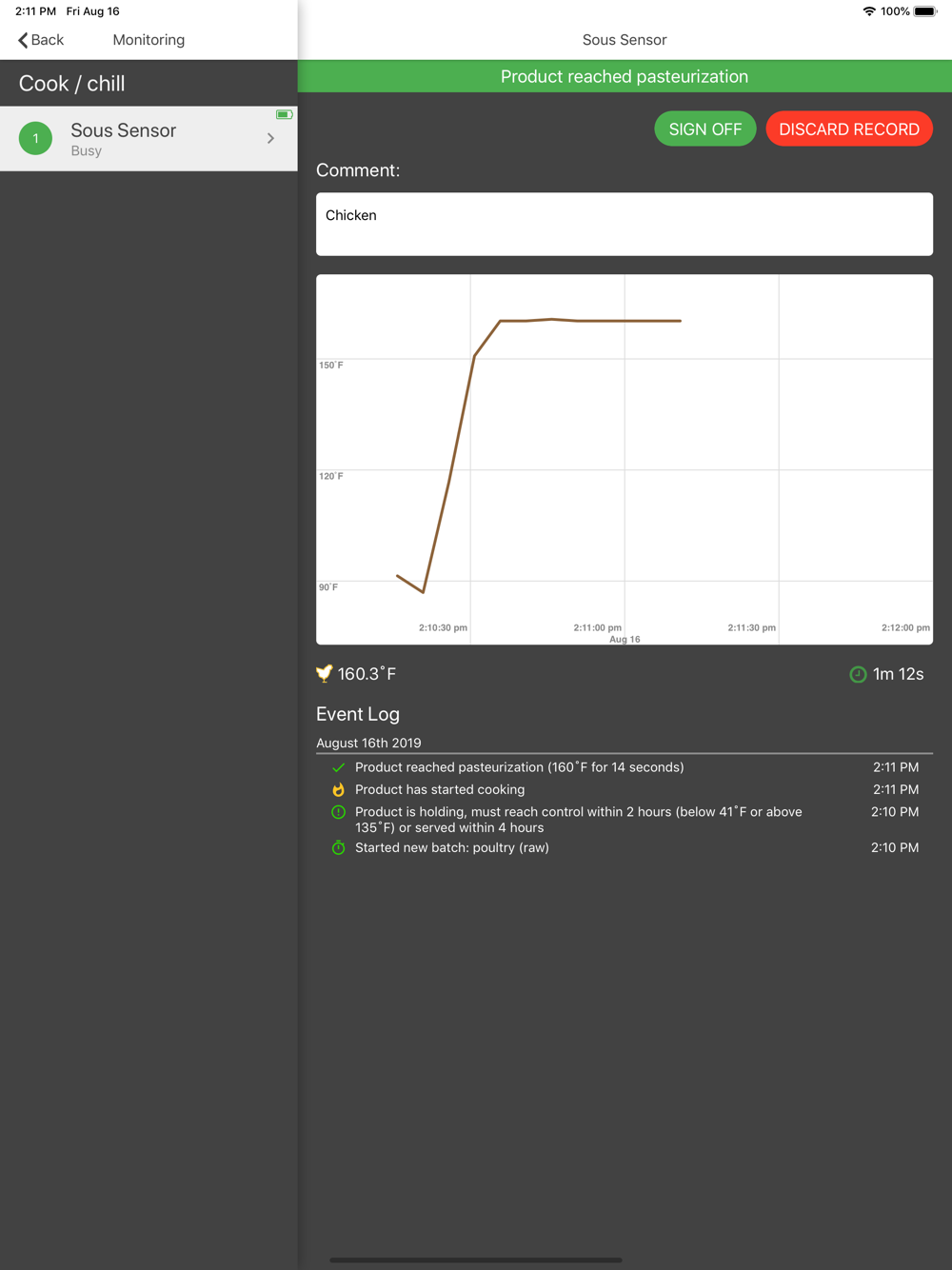Expand Sous Sensor row with chevron arrow
The height and width of the screenshot is (1270, 952).
[271, 139]
